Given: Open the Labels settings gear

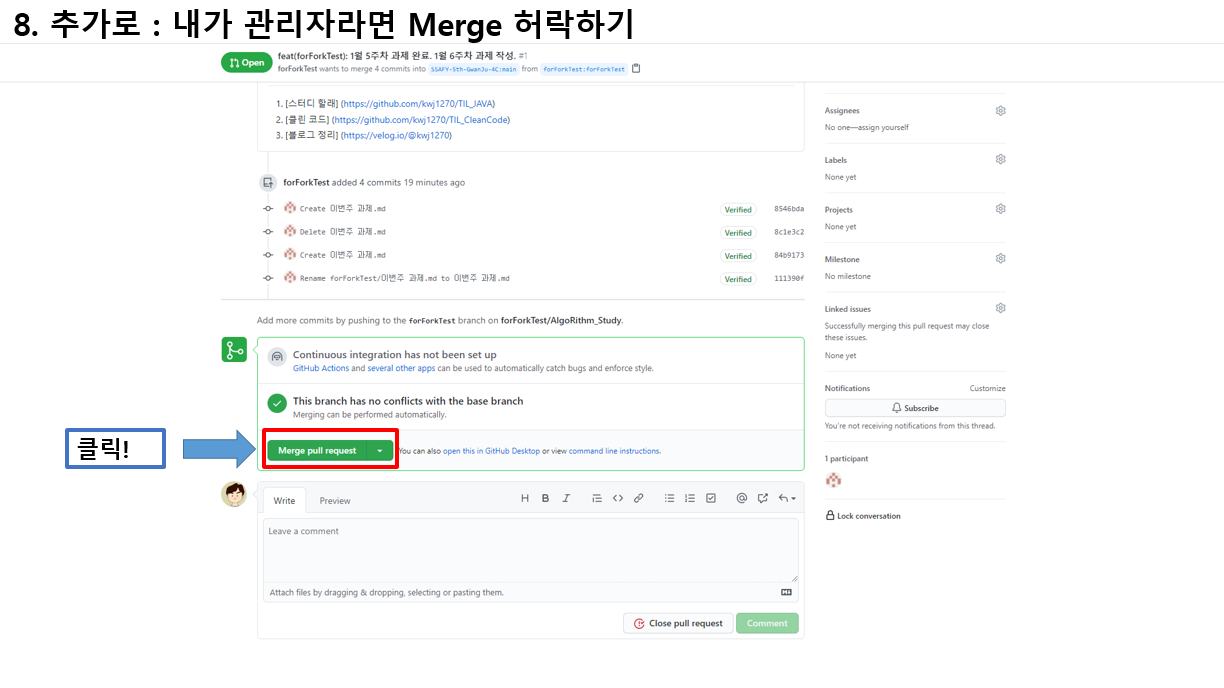Looking at the screenshot, I should (1000, 158).
